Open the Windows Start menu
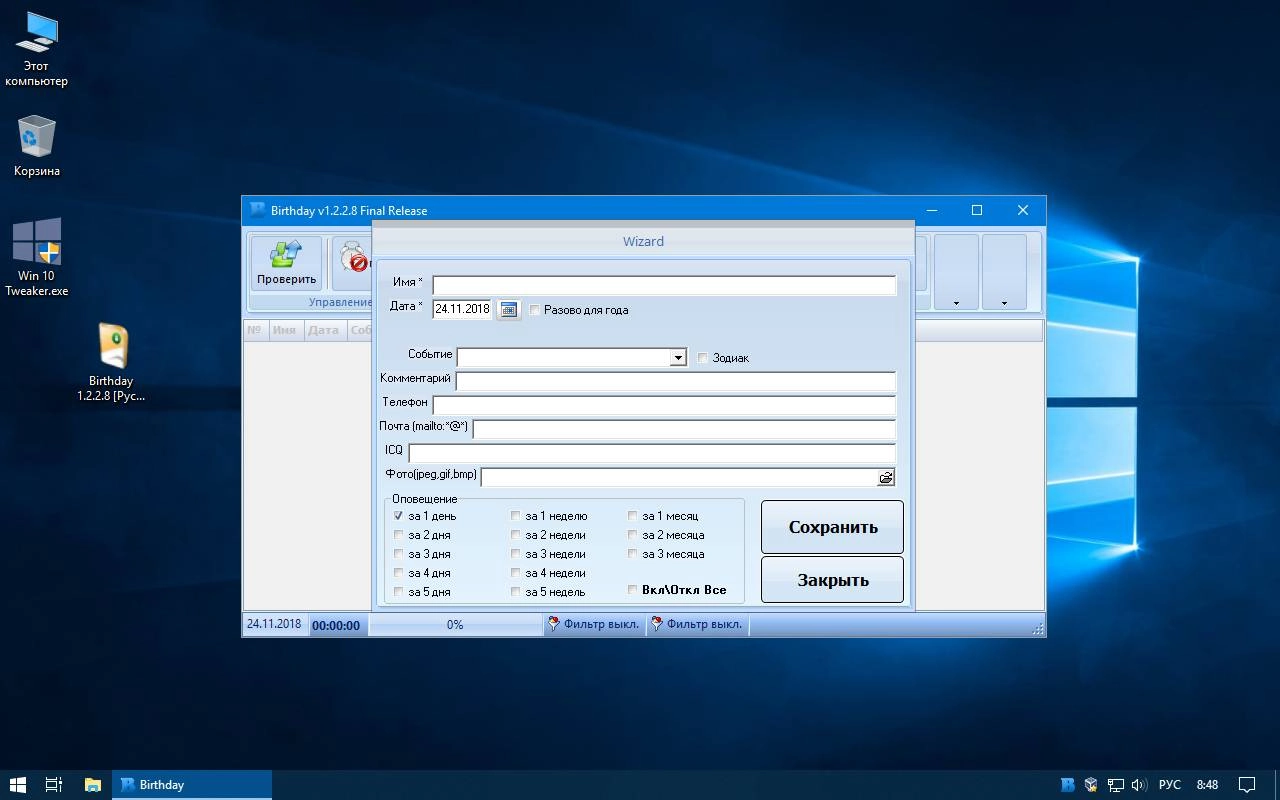This screenshot has height=800, width=1280. tap(17, 785)
